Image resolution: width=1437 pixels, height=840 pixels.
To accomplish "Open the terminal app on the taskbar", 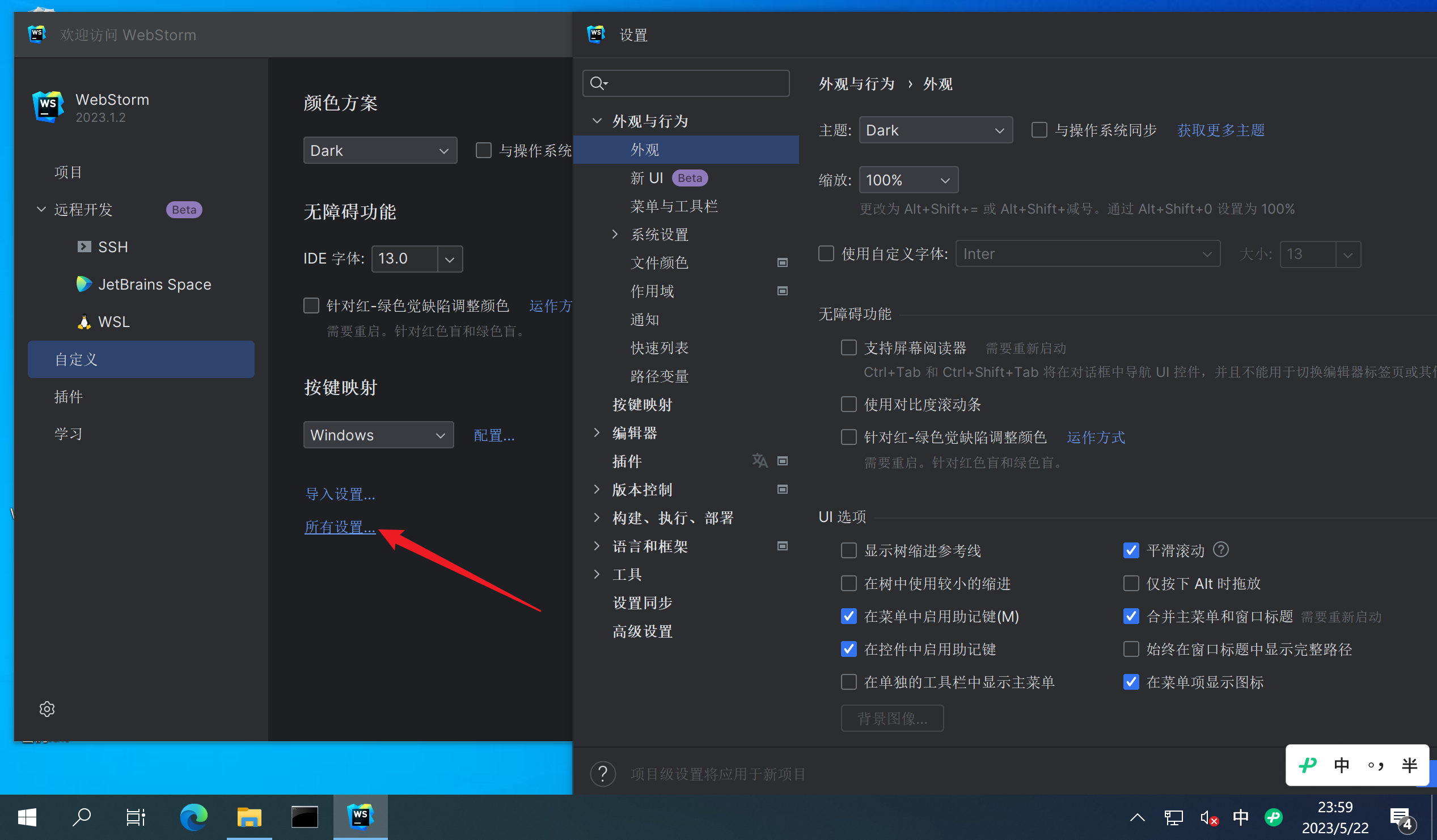I will point(305,817).
